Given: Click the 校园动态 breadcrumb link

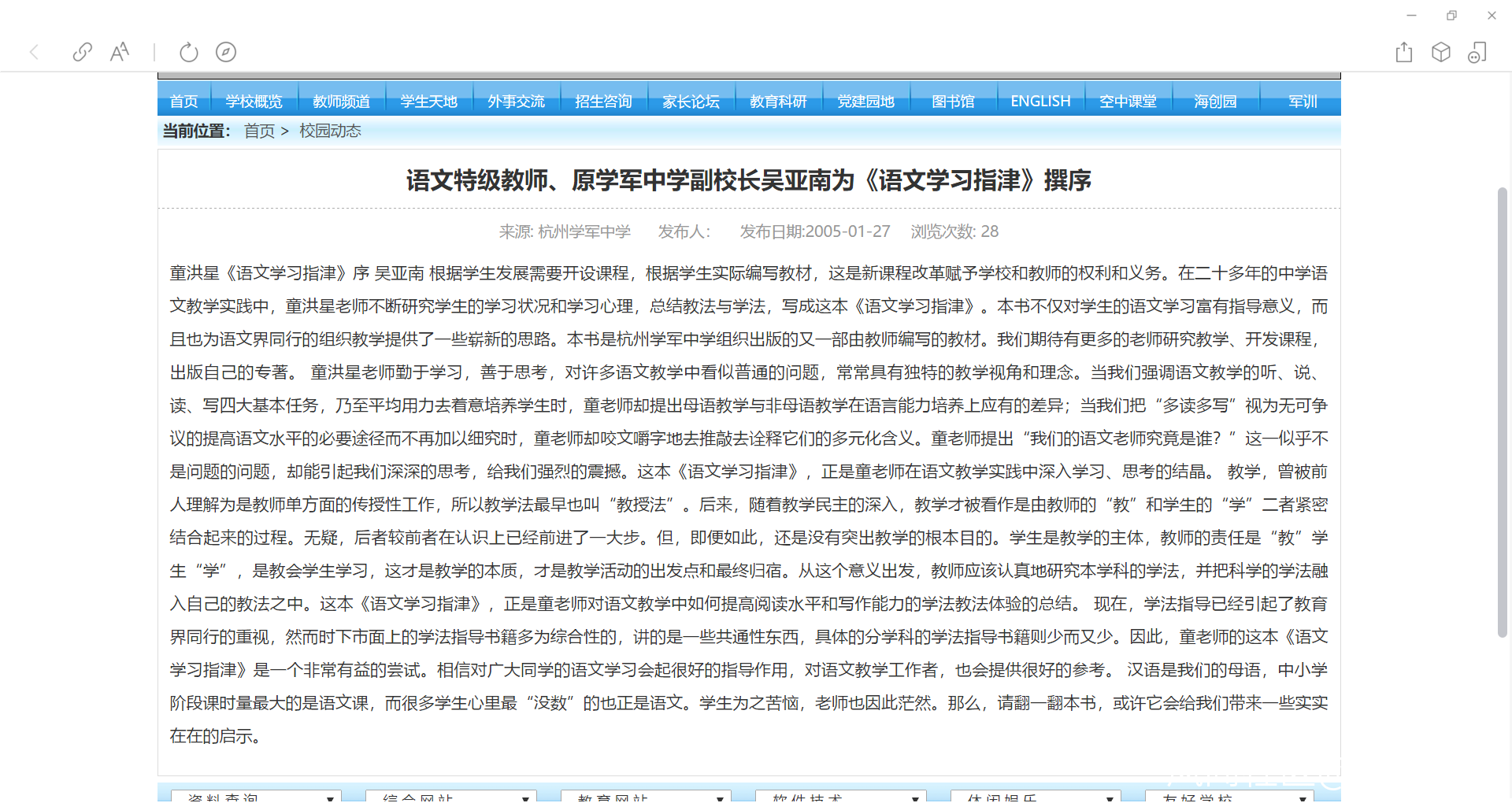Looking at the screenshot, I should pyautogui.click(x=330, y=131).
